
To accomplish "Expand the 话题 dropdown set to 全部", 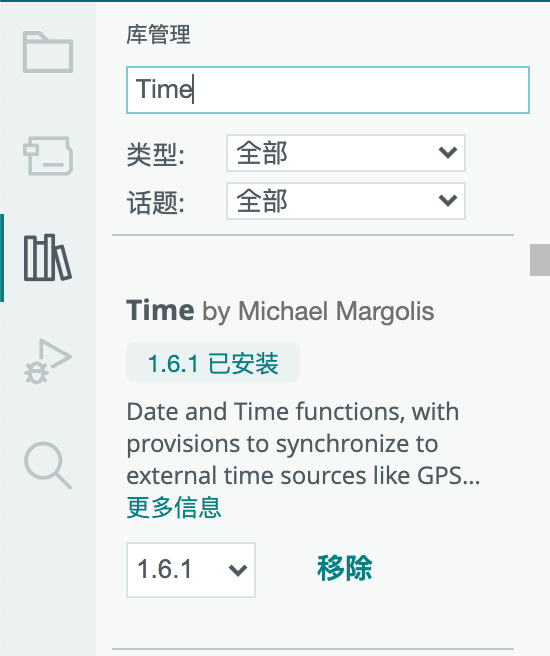I will point(346,201).
